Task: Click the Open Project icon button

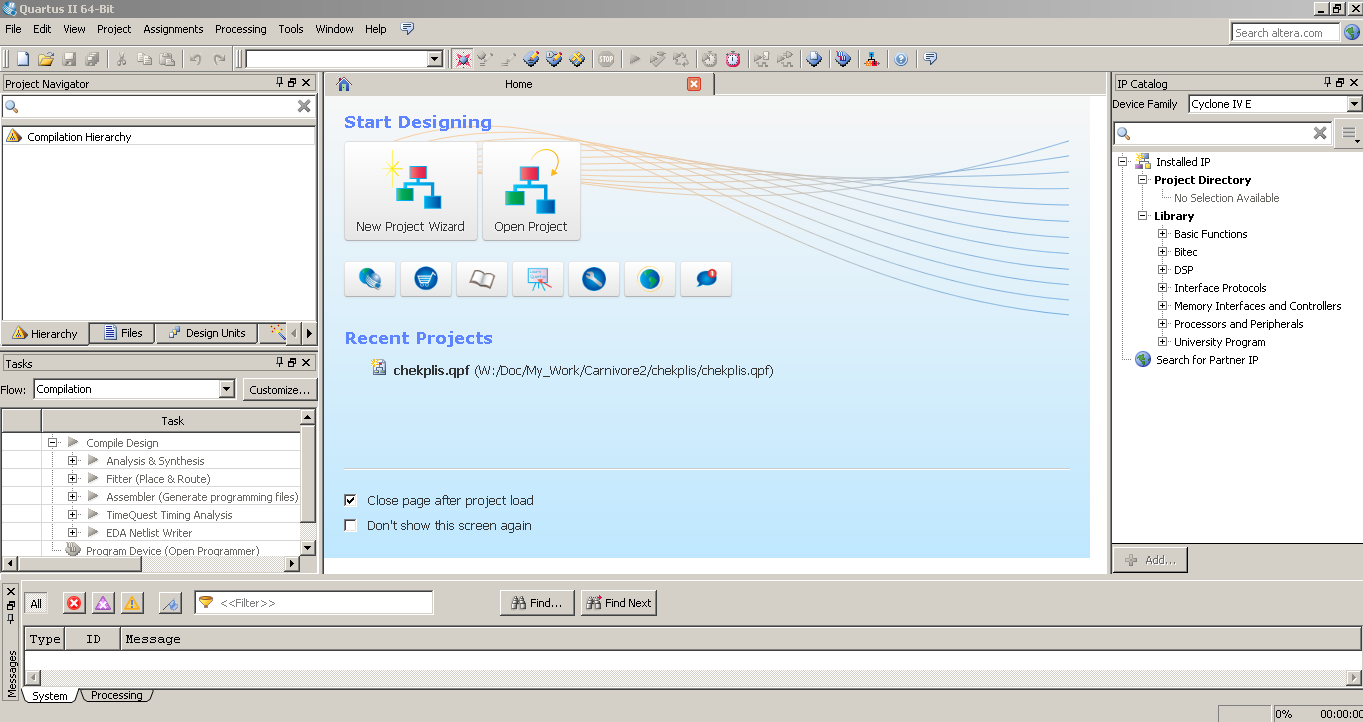Action: [530, 190]
